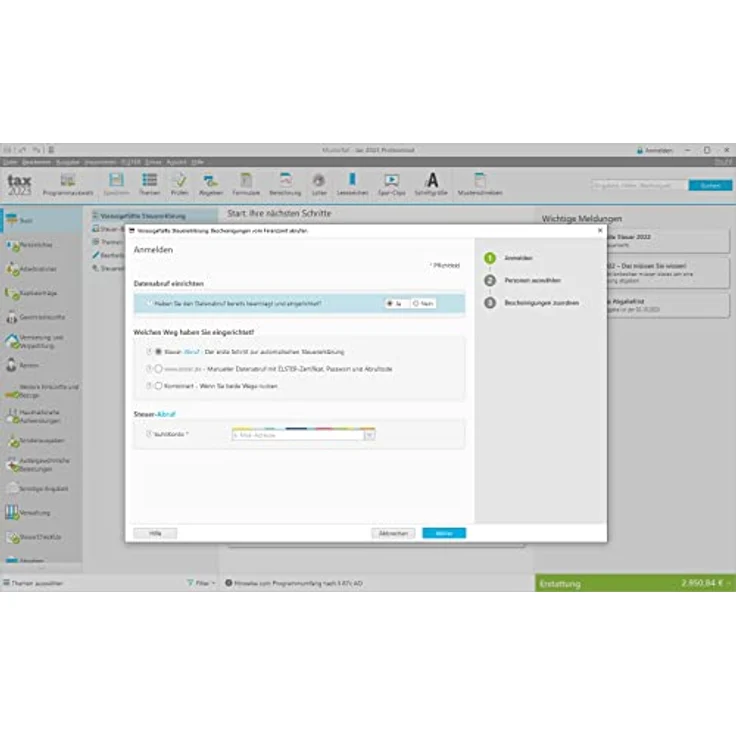Open the Hilfe menu in menu bar

[x=198, y=161]
